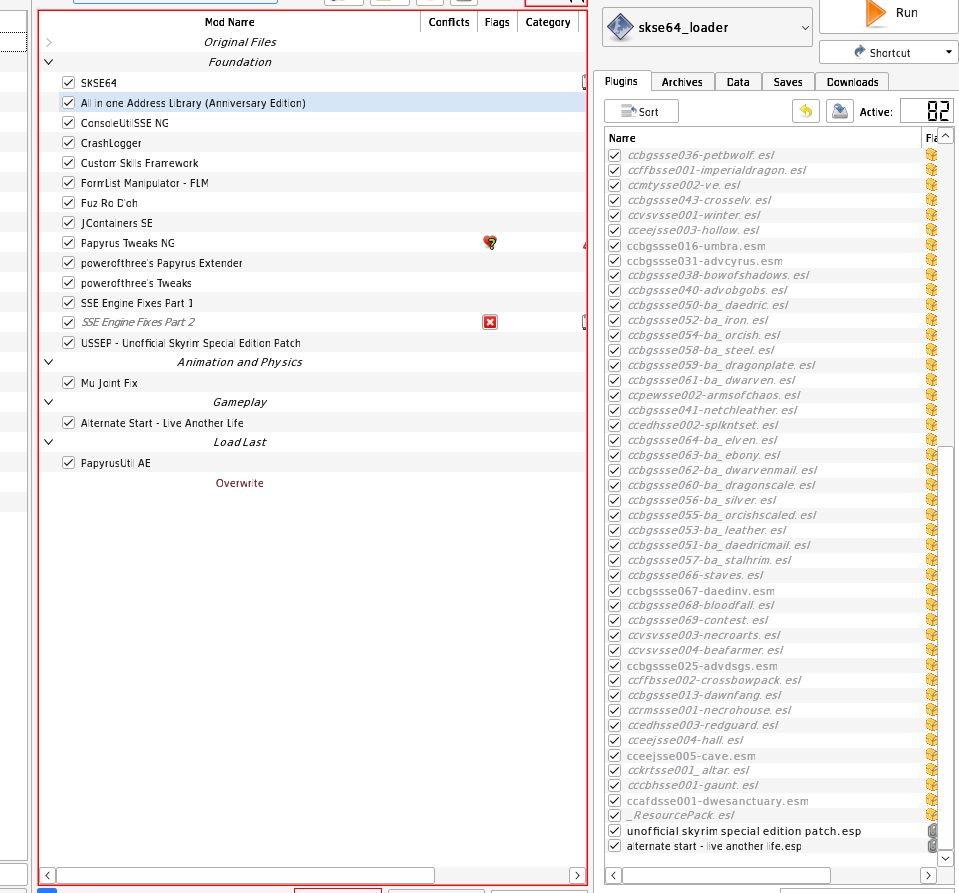Select the FormList Manipulator - FLM mod row

coord(323,183)
